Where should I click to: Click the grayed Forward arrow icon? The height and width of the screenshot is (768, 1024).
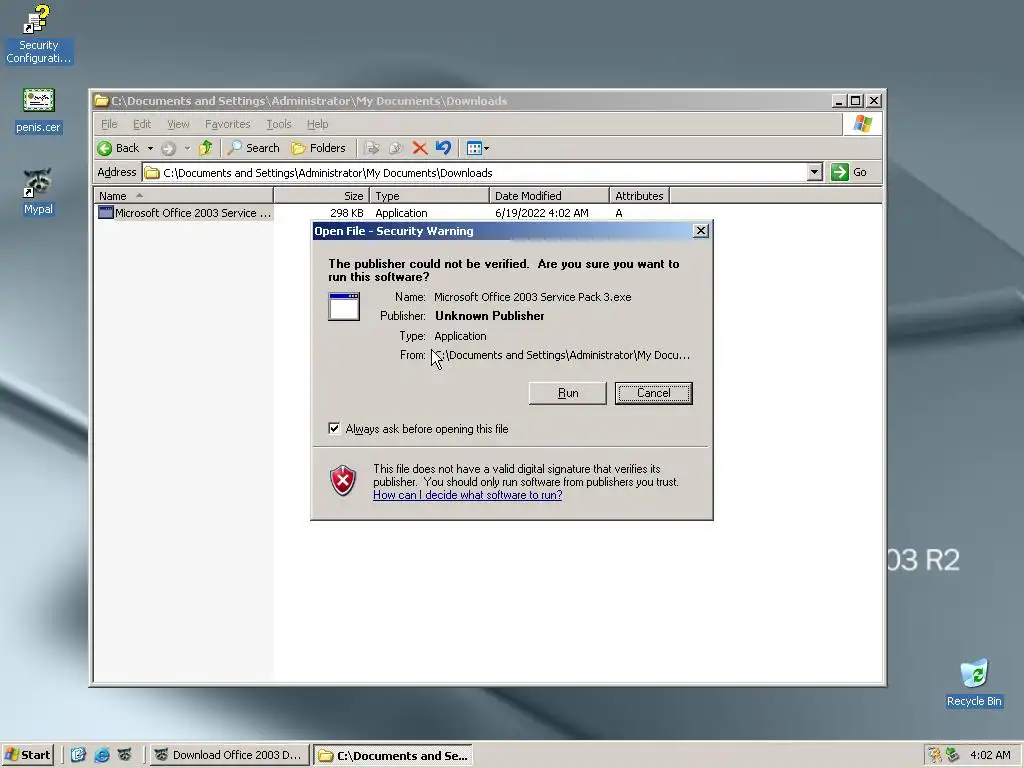pyautogui.click(x=168, y=148)
